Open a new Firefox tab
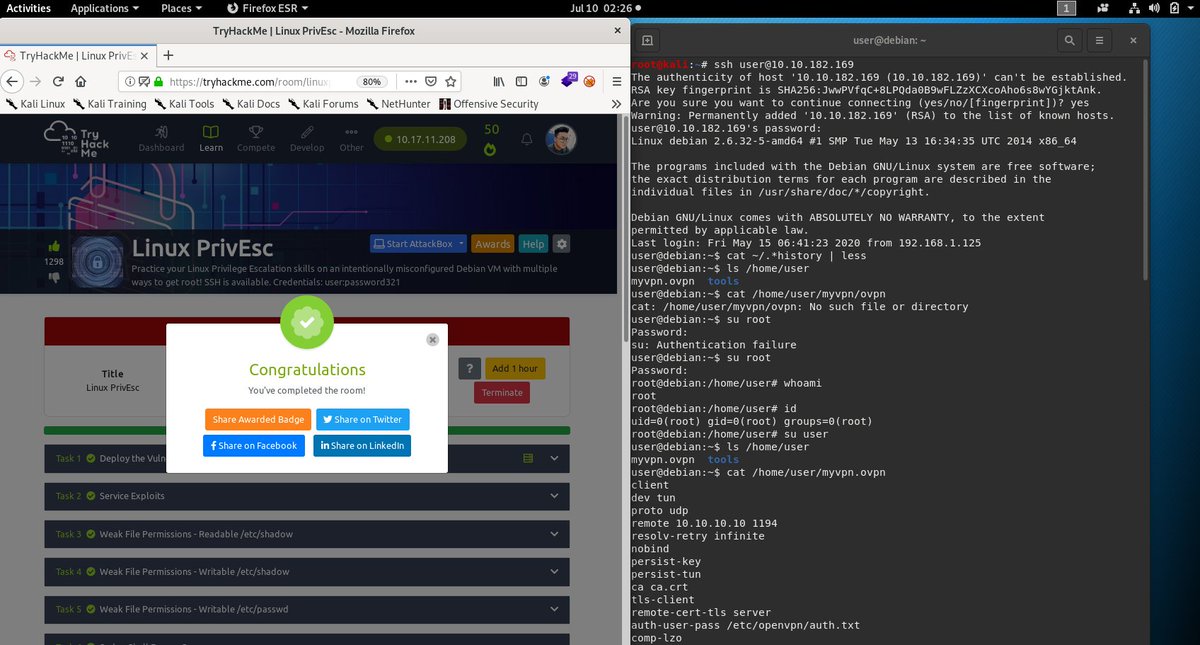The image size is (1200, 645). (x=168, y=56)
